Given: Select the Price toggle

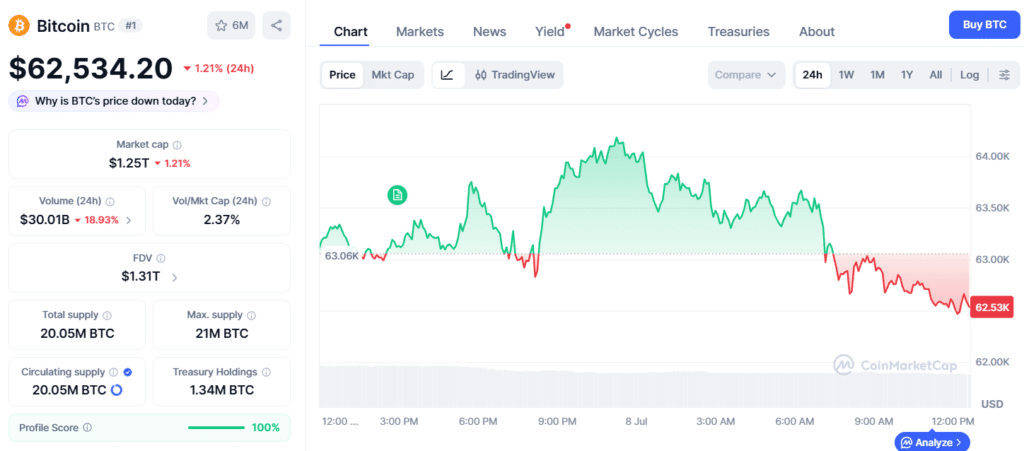Looking at the screenshot, I should coord(342,75).
